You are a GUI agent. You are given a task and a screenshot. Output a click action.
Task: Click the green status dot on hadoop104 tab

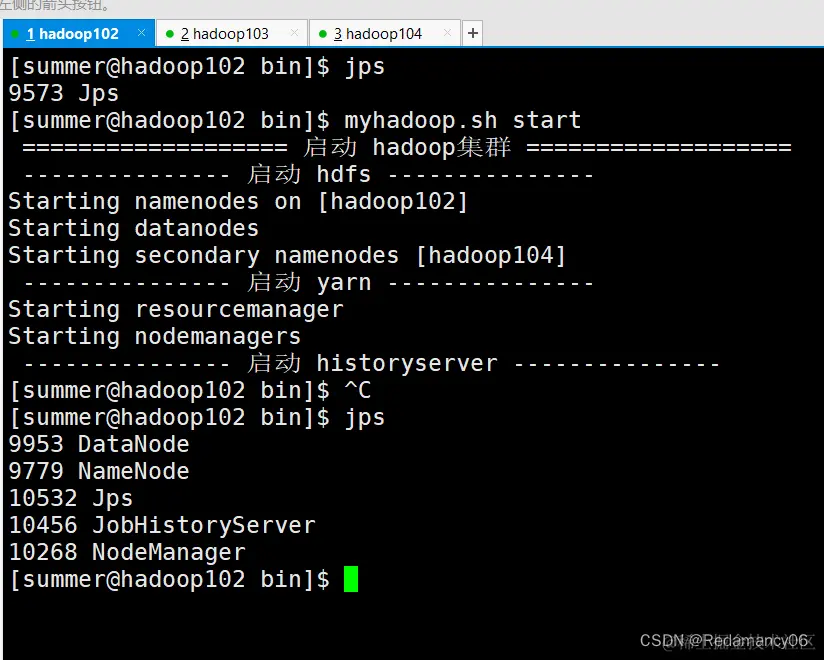coord(323,34)
